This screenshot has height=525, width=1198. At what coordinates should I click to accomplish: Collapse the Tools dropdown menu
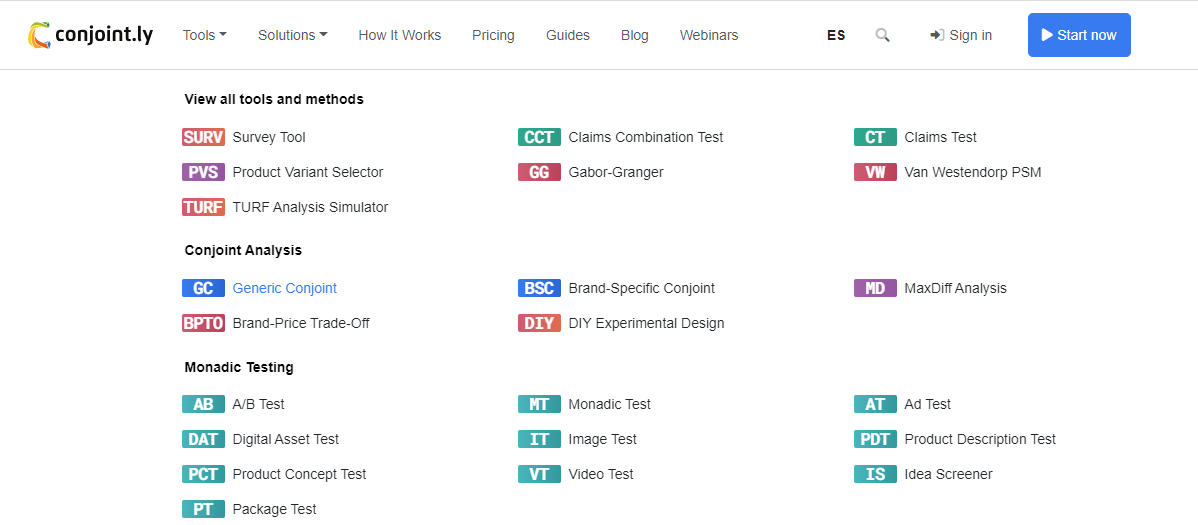click(205, 35)
